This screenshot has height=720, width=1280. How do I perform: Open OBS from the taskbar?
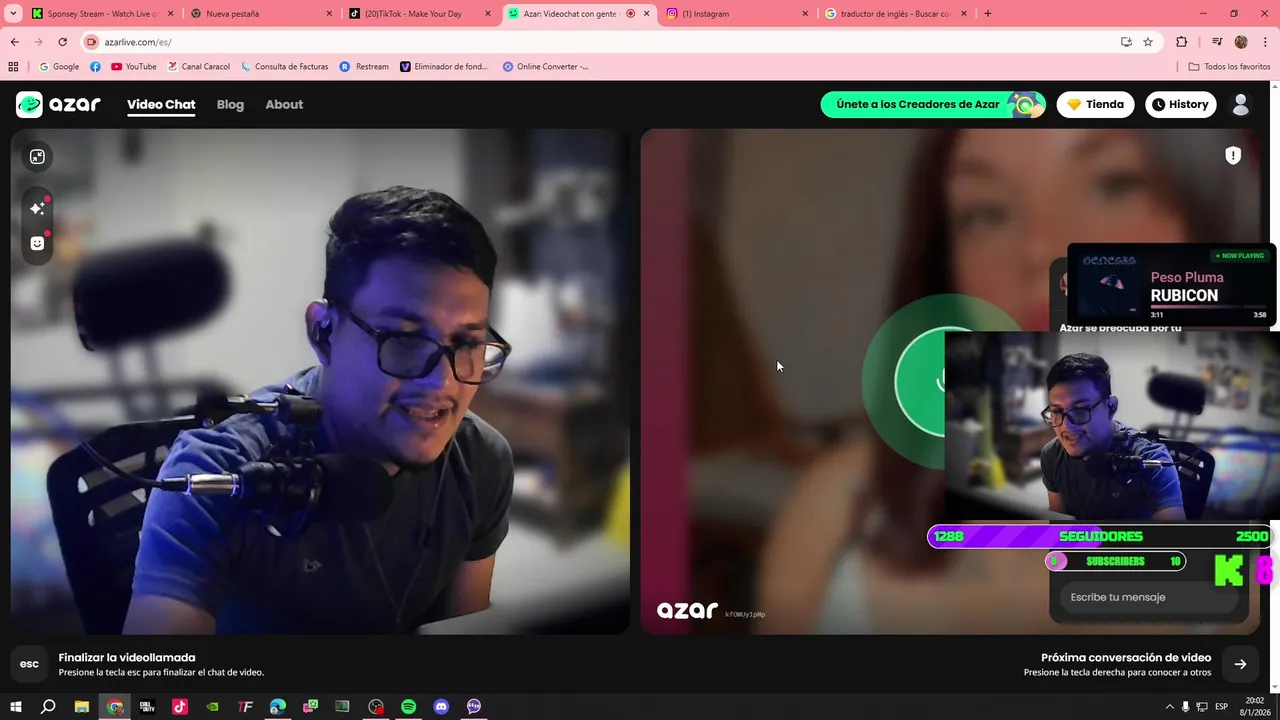(376, 706)
